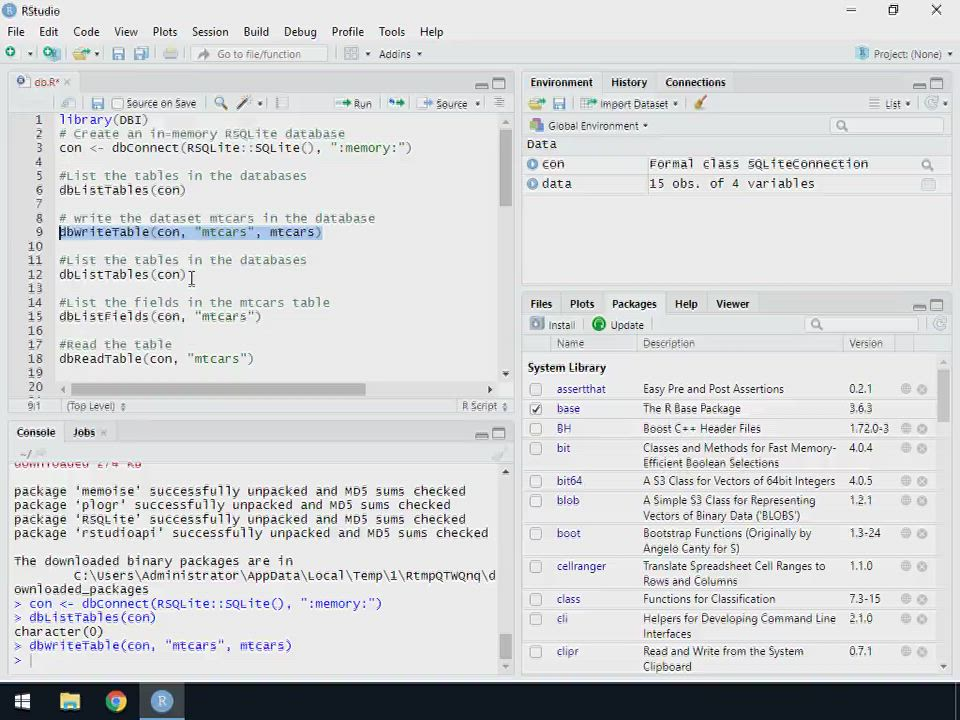
Task: Click the Chrome icon in the taskbar
Action: point(116,701)
